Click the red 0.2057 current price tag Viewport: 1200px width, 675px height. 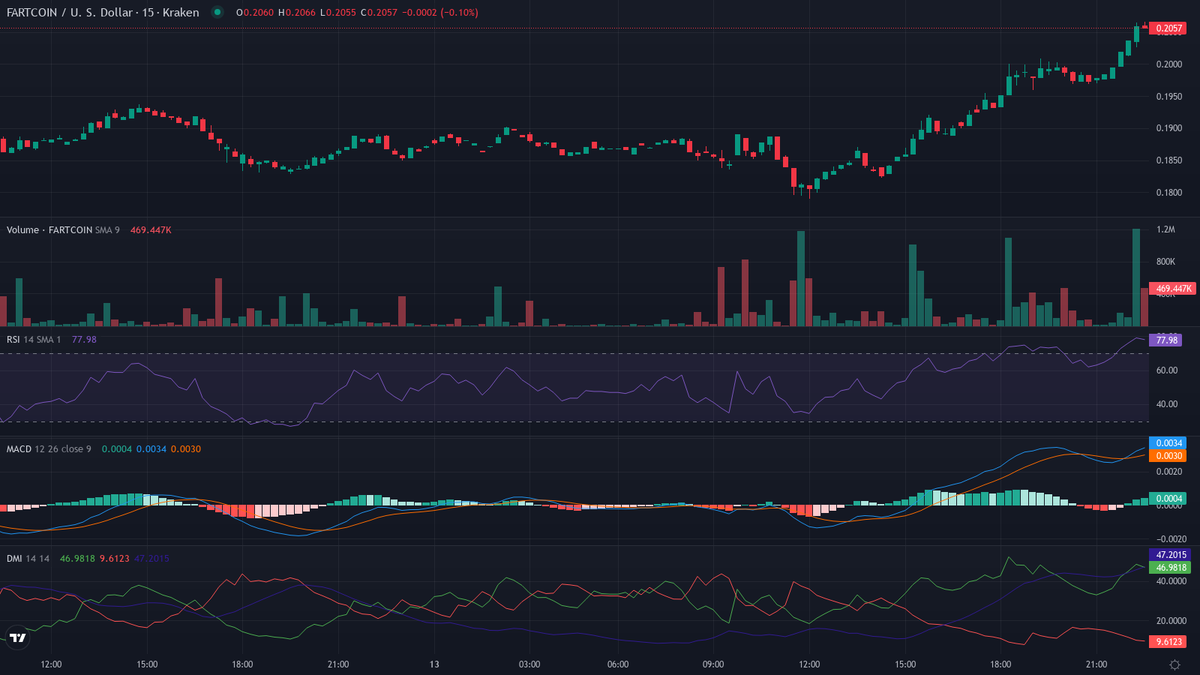[x=1168, y=29]
